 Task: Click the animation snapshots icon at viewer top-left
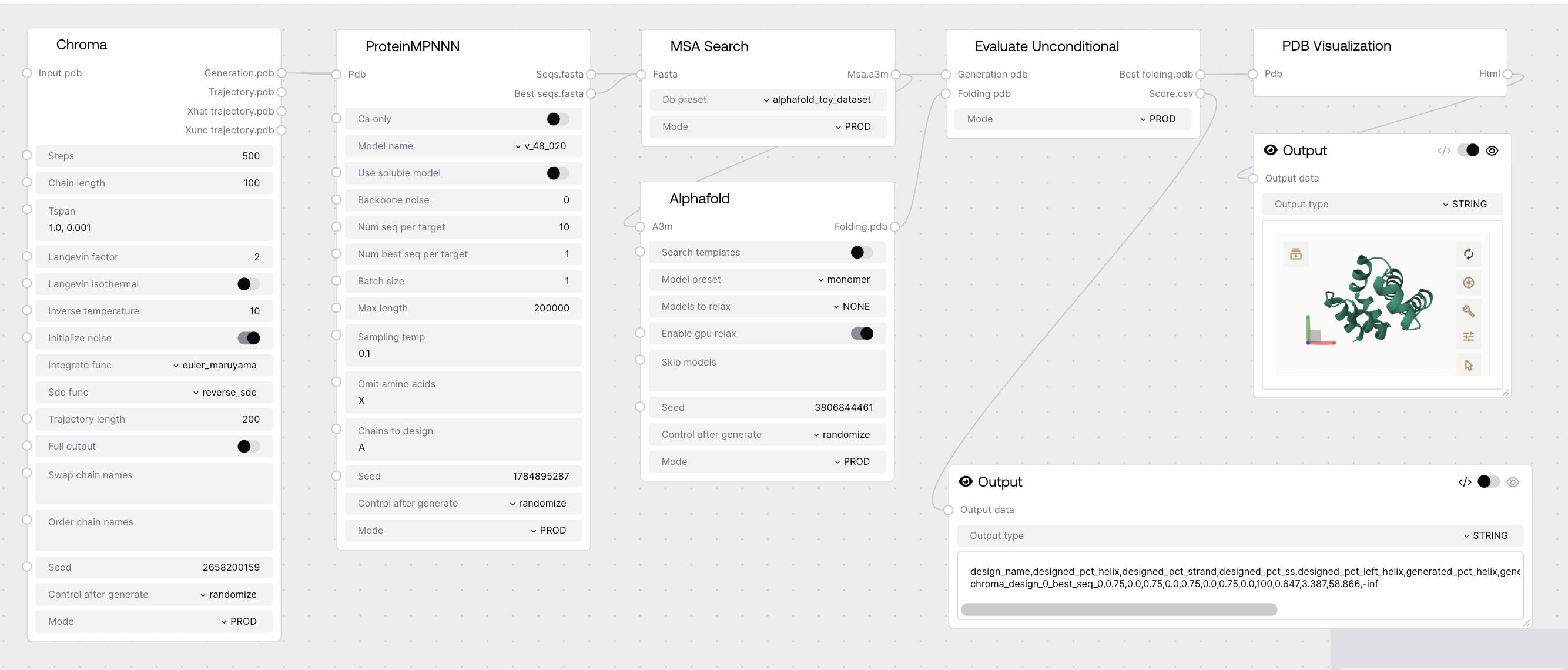pos(1296,254)
